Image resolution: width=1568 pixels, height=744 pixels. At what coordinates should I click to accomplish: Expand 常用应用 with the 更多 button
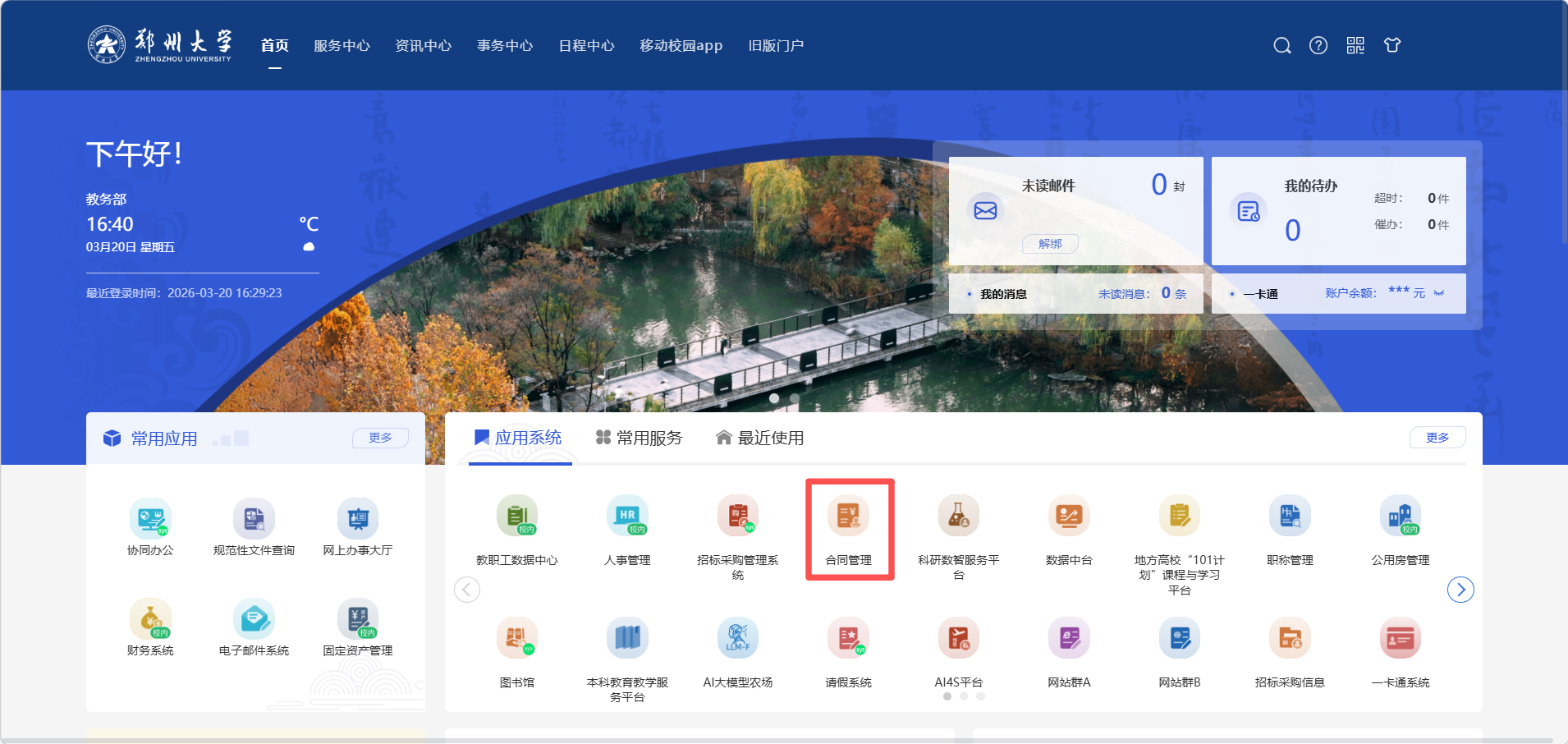[380, 438]
